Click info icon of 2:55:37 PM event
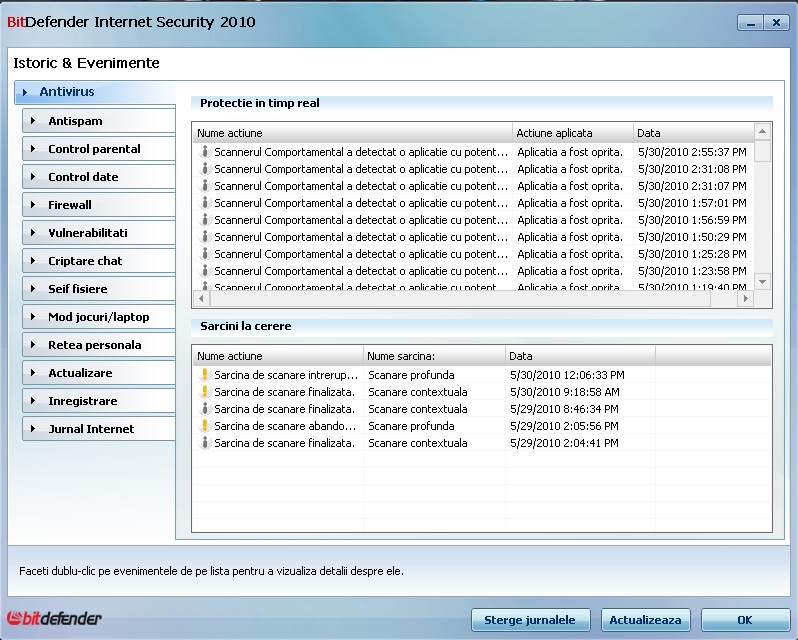 coord(205,152)
